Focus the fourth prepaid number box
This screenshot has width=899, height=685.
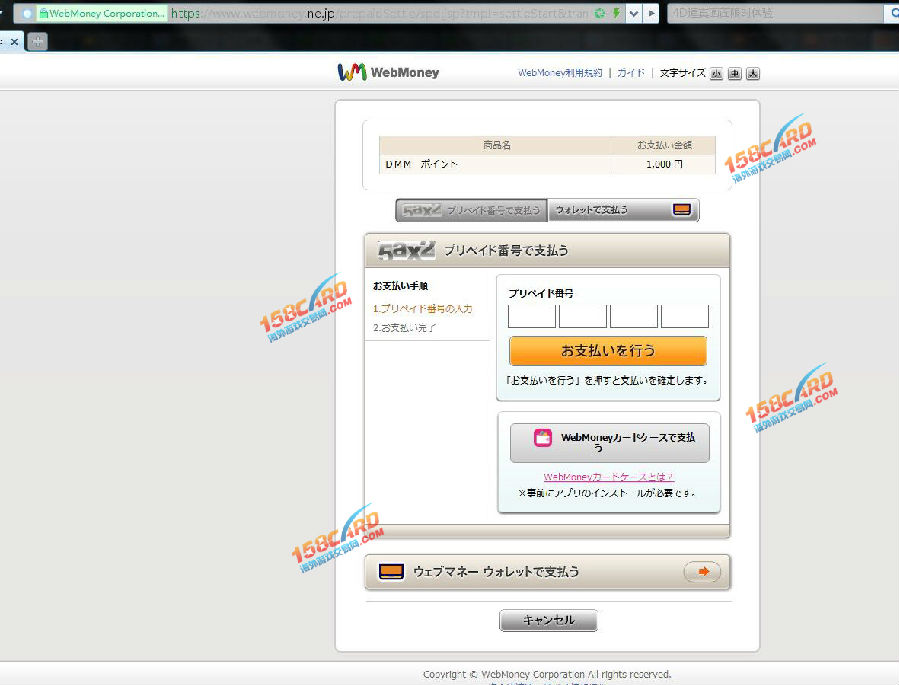pos(685,316)
